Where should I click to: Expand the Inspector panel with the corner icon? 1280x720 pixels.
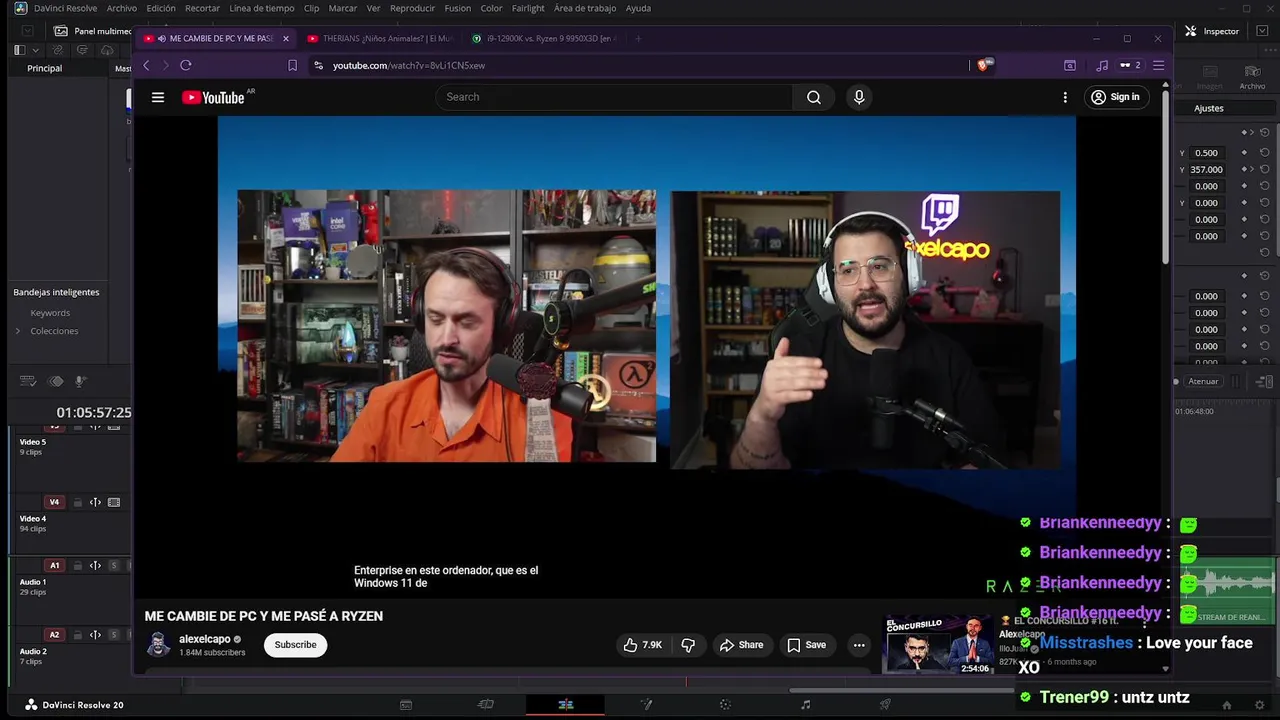(x=1263, y=31)
